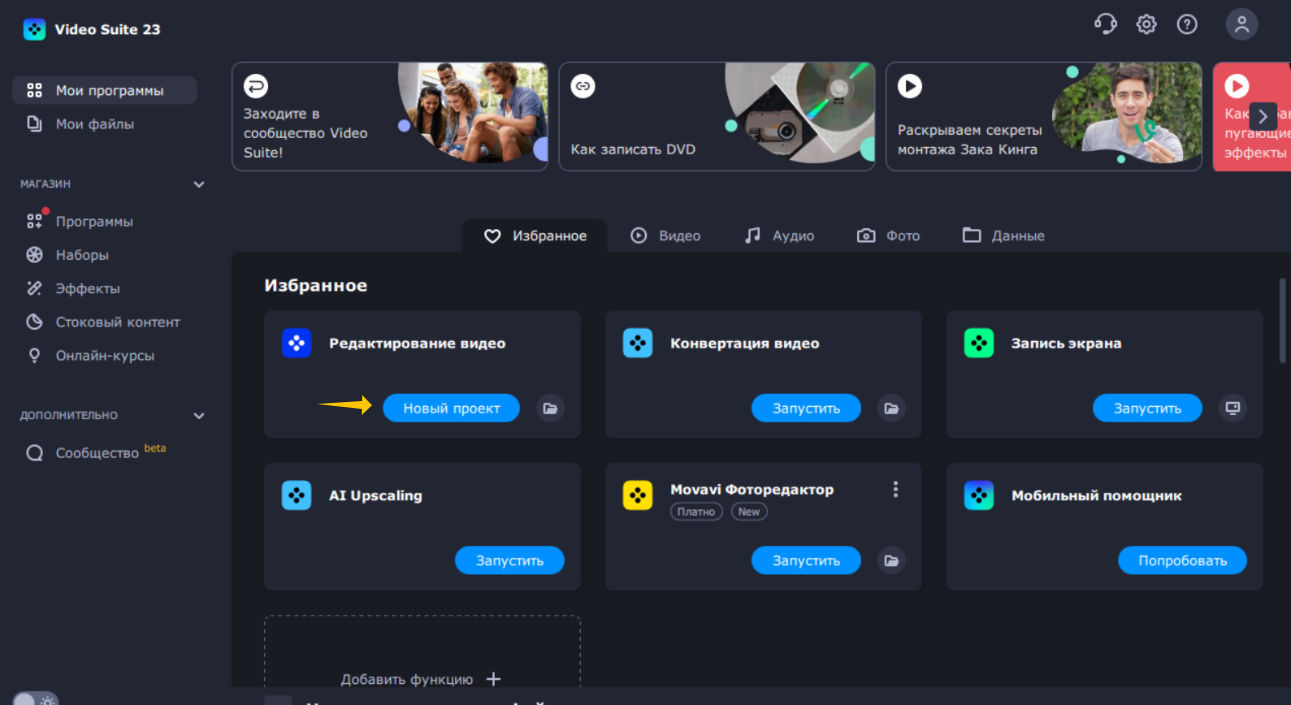Open help question mark icon

pos(1187,24)
